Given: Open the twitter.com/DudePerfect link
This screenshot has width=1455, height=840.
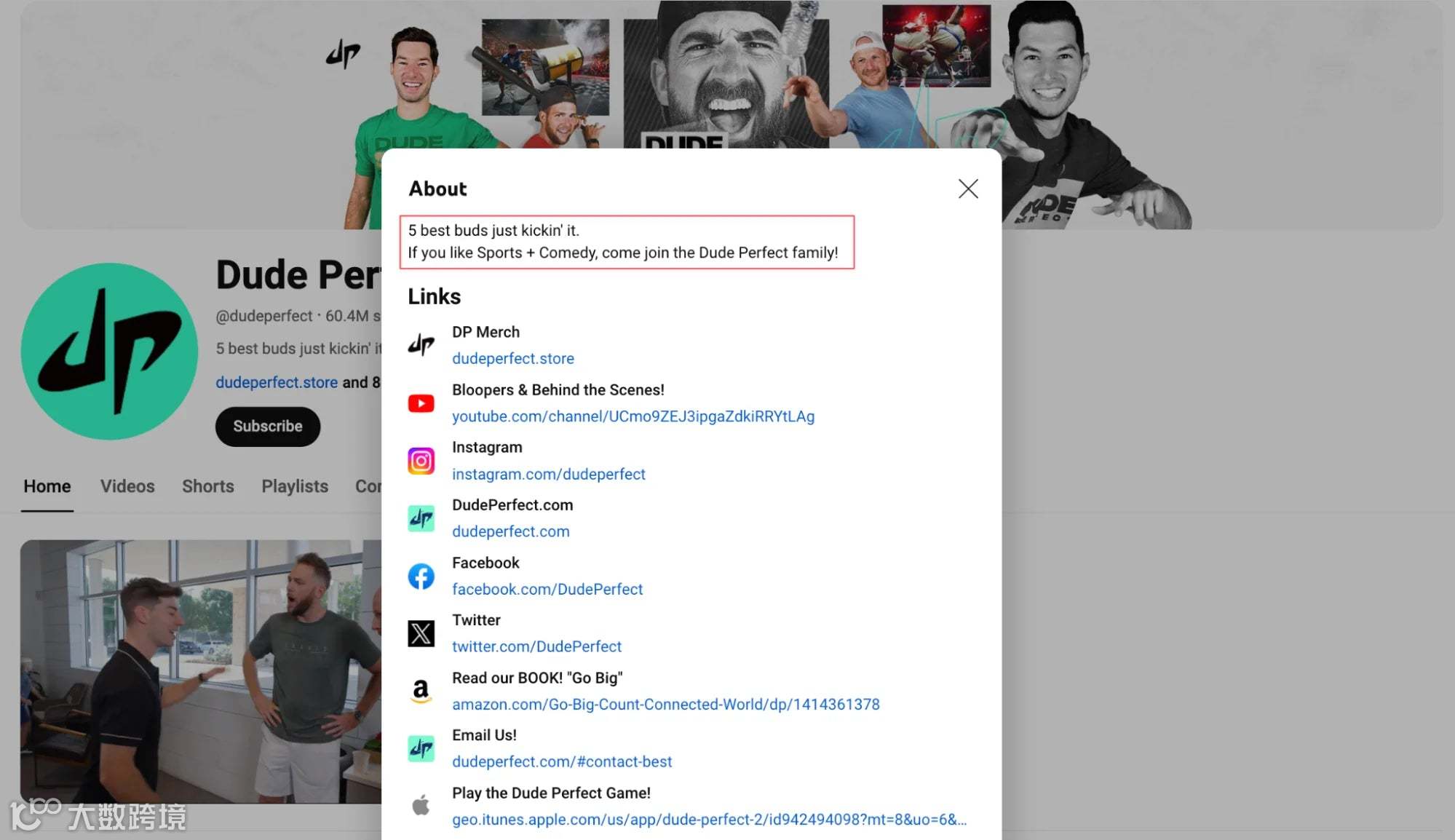Looking at the screenshot, I should (x=536, y=647).
